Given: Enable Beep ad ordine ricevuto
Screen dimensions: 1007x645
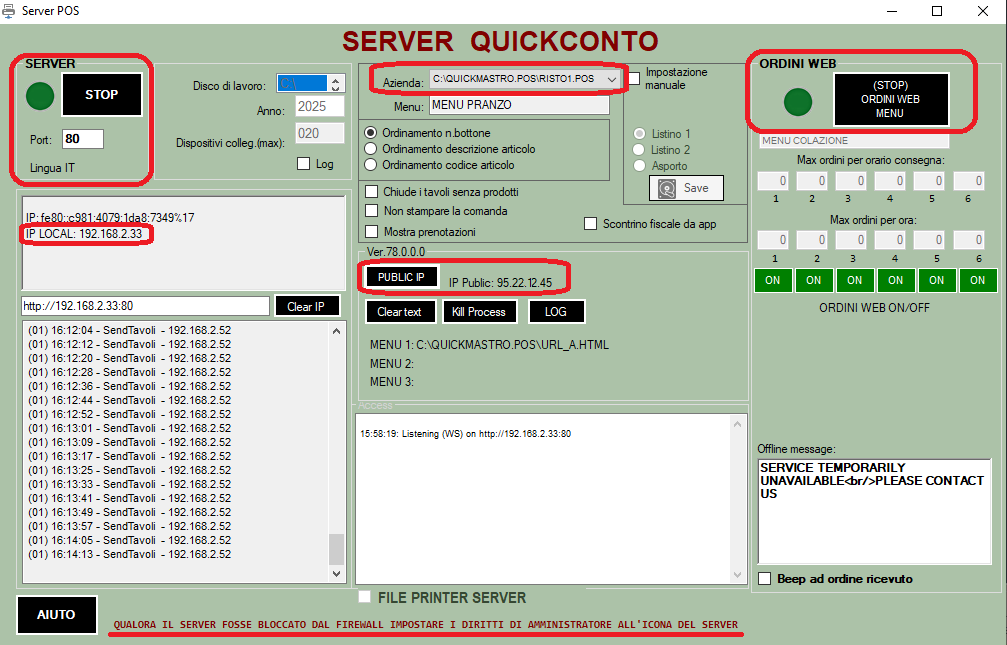Looking at the screenshot, I should (765, 579).
